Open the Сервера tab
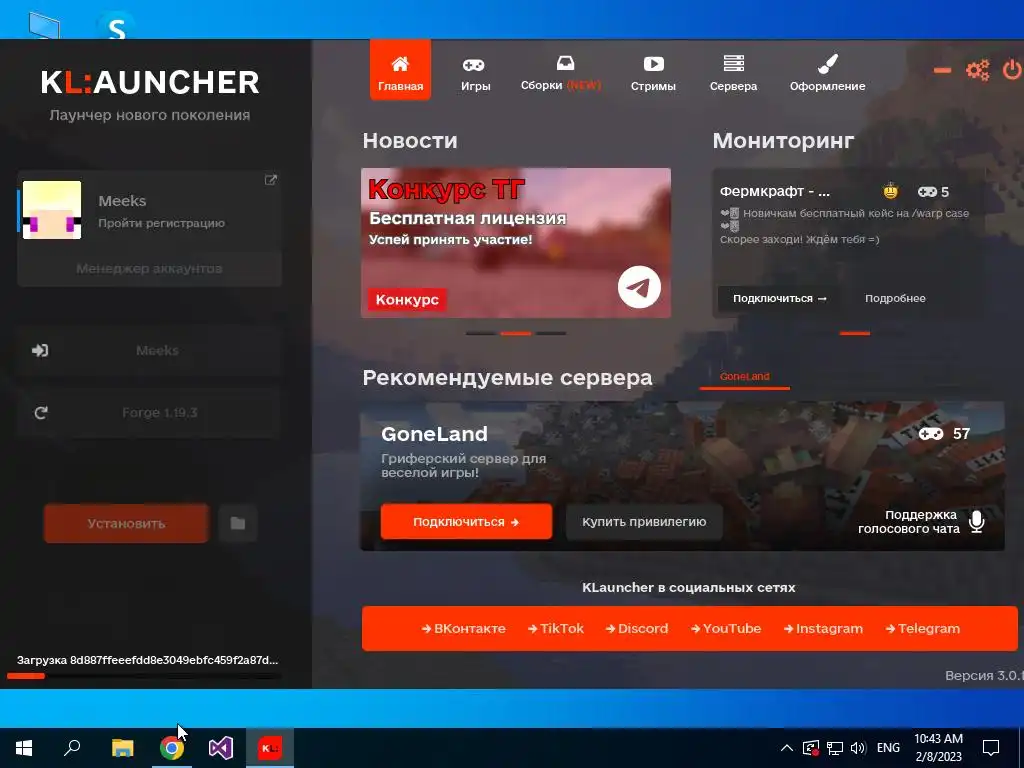 click(x=733, y=74)
